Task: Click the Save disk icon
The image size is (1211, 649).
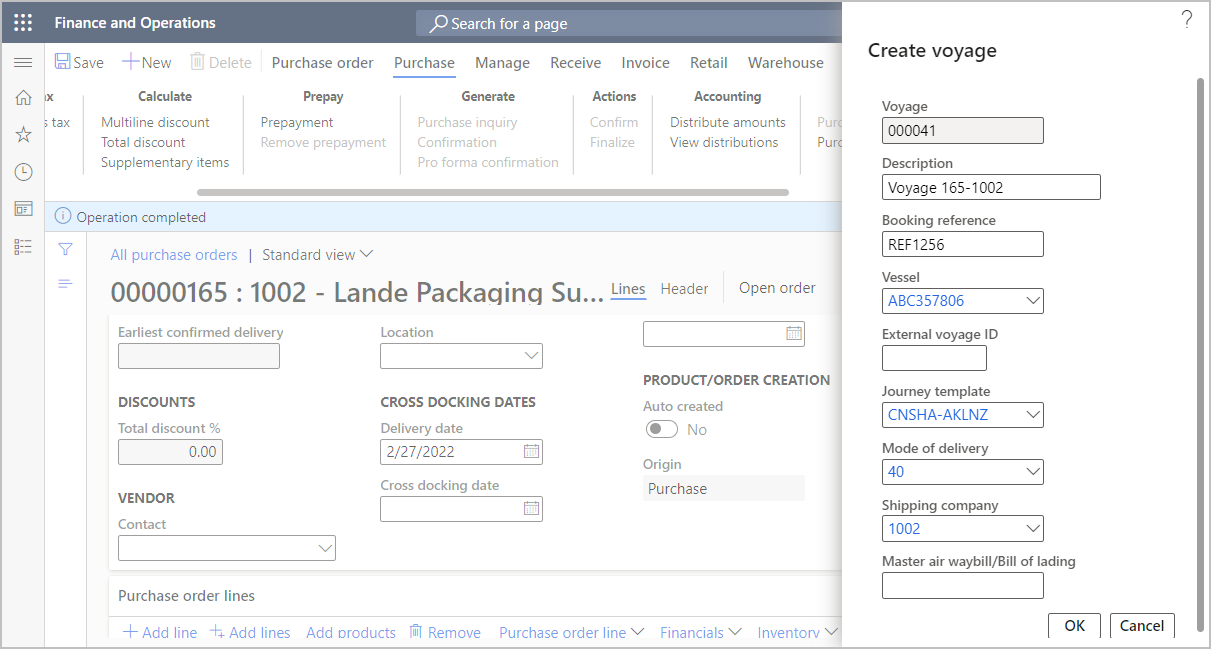Action: [62, 62]
